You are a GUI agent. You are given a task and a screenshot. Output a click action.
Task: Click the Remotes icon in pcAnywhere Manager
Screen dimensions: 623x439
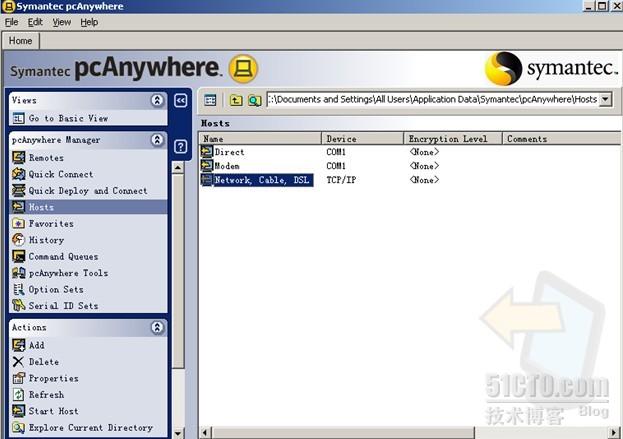coord(19,158)
